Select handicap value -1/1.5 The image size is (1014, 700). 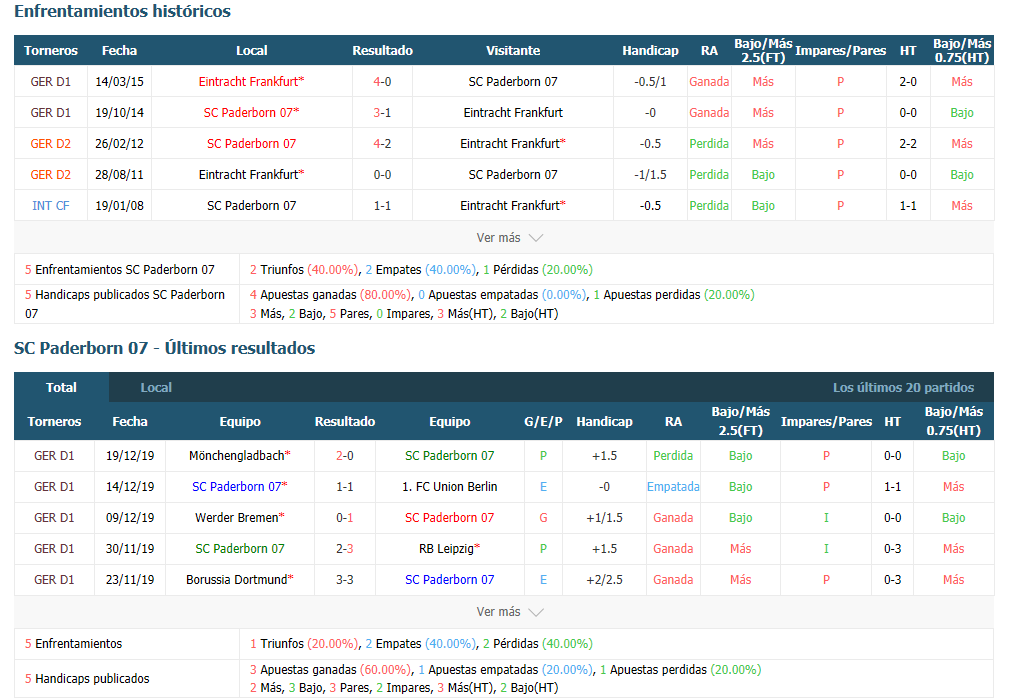click(650, 175)
